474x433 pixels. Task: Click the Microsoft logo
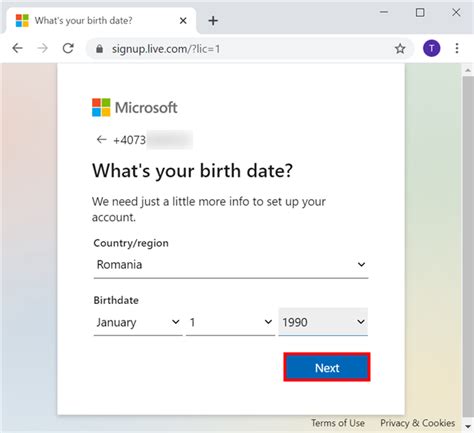(135, 107)
